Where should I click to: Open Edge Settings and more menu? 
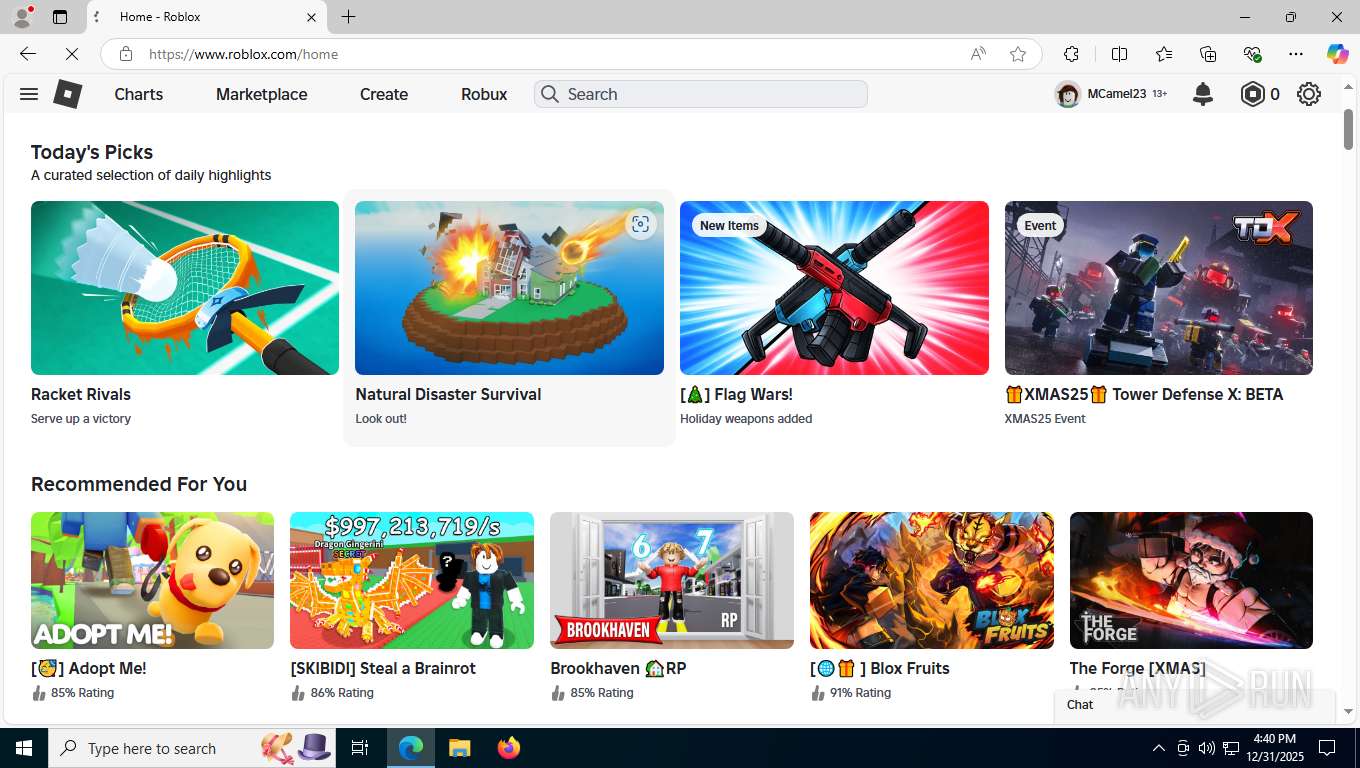coord(1296,54)
